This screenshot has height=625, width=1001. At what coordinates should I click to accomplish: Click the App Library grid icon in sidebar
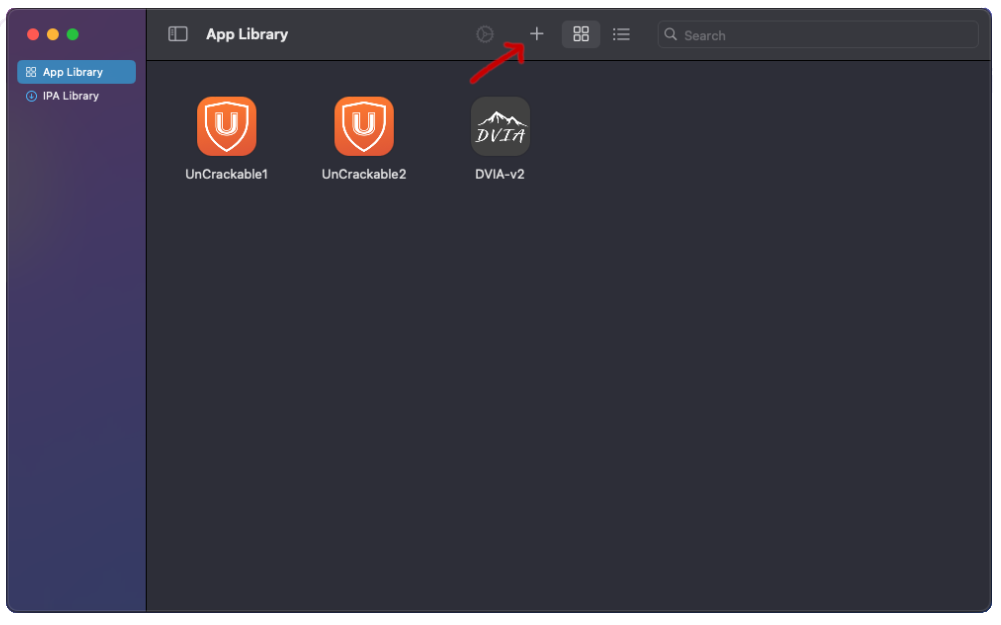pyautogui.click(x=31, y=72)
